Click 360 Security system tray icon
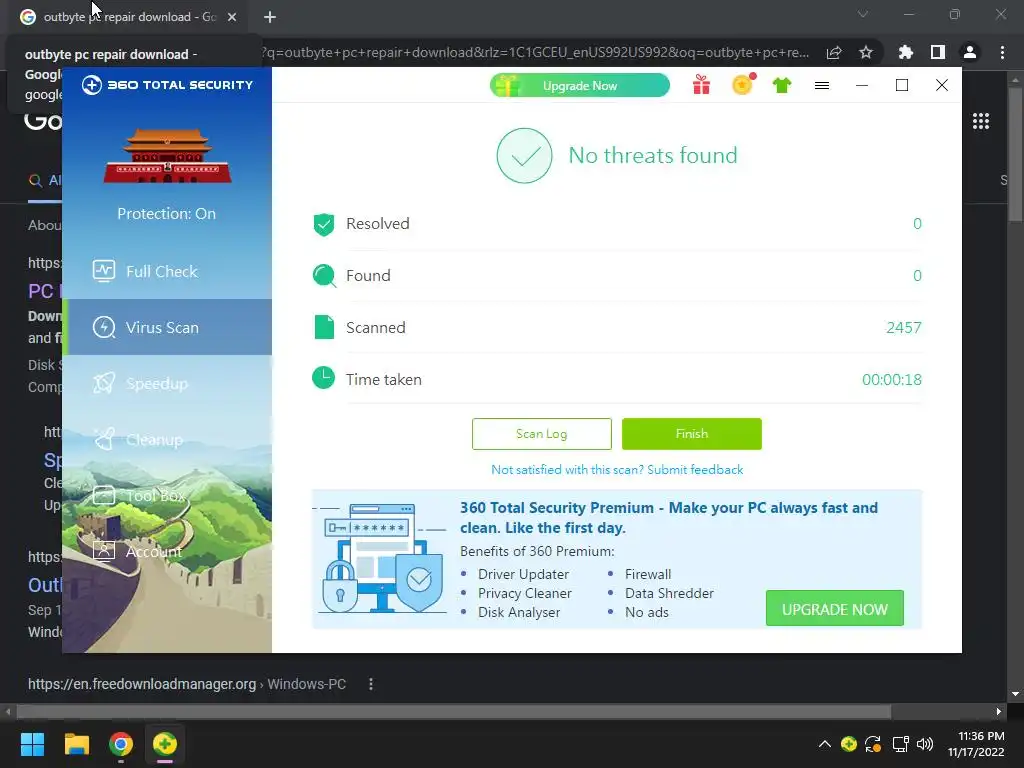This screenshot has height=768, width=1024. 848,744
